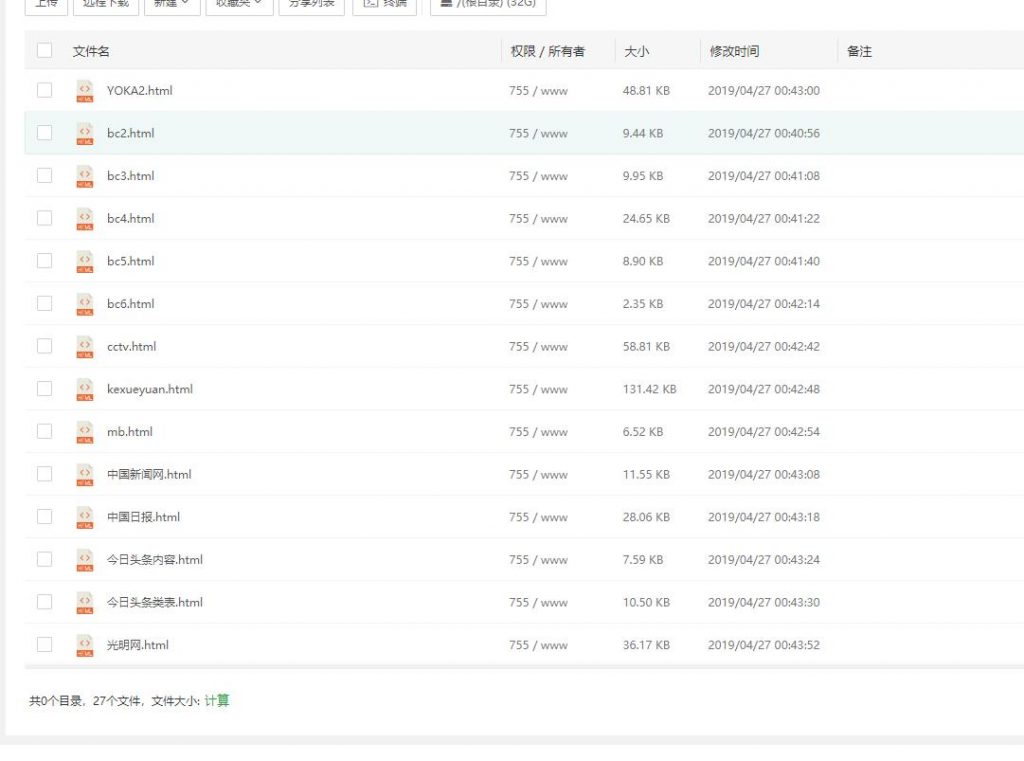Check the box for bc2.html

point(44,133)
